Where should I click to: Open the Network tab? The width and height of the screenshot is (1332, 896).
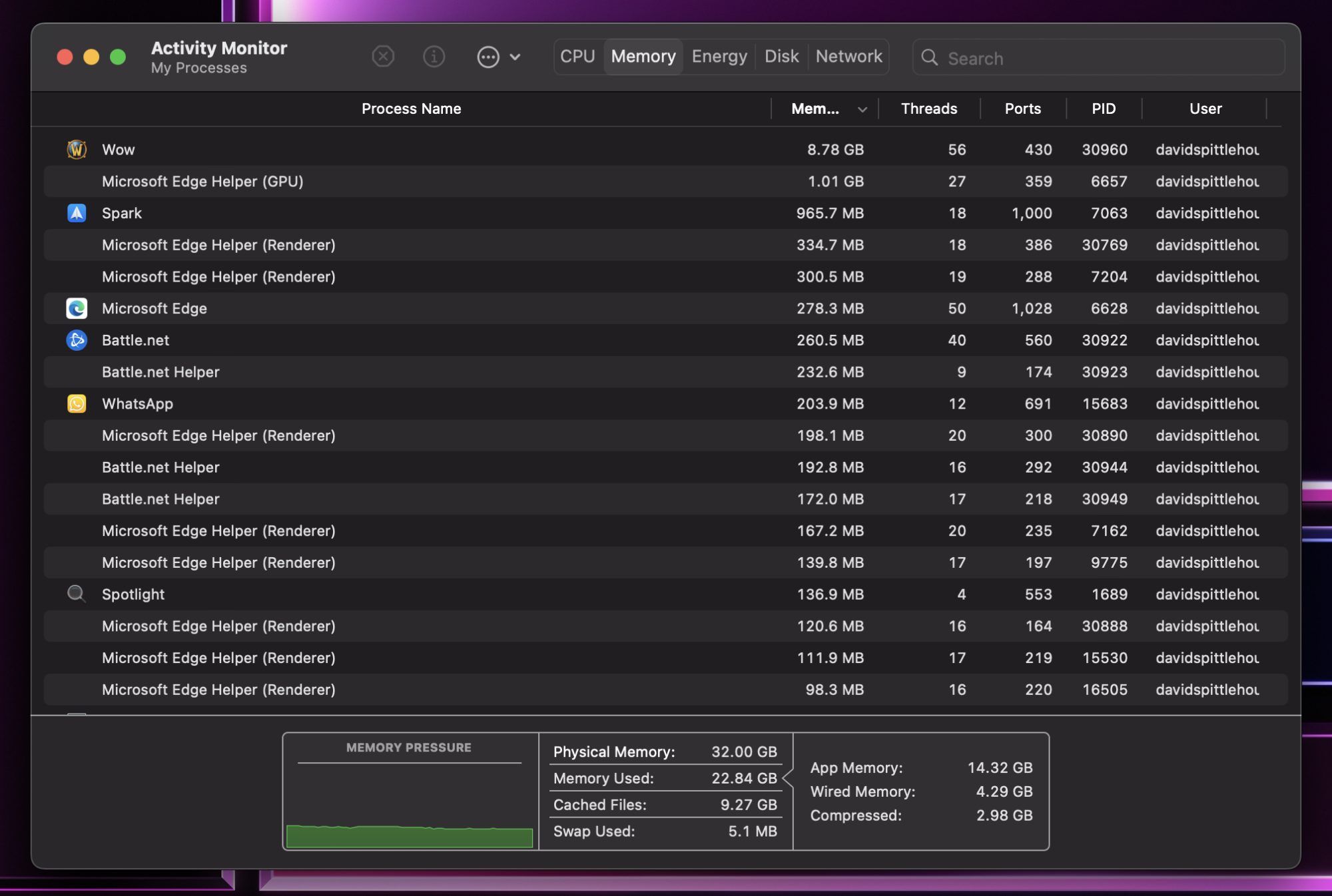pos(848,57)
